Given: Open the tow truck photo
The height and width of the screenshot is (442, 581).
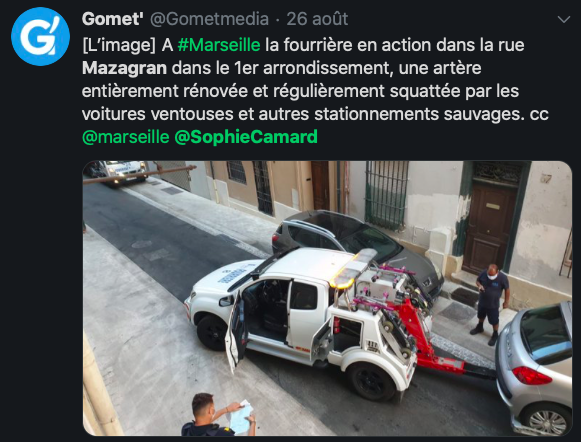Looking at the screenshot, I should click(x=327, y=298).
